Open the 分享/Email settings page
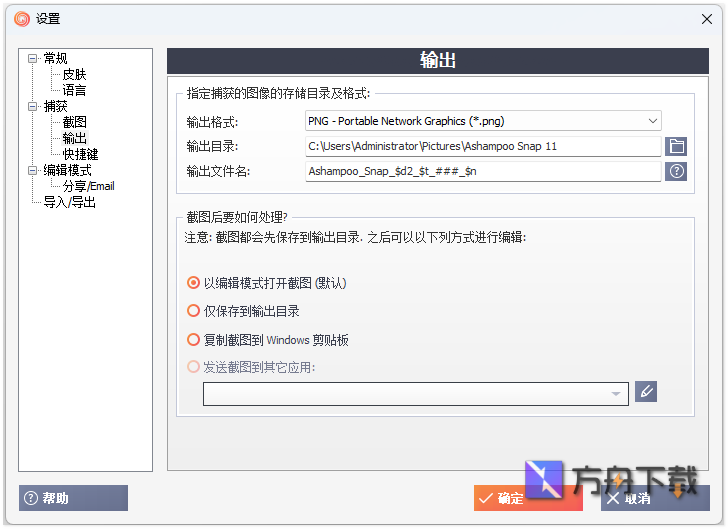728x529 pixels. (88, 186)
